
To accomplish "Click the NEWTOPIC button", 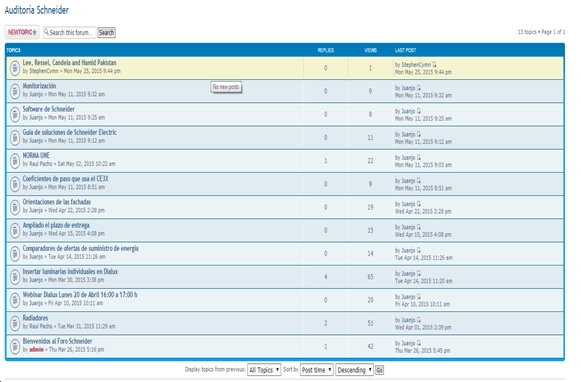I will click(x=22, y=32).
